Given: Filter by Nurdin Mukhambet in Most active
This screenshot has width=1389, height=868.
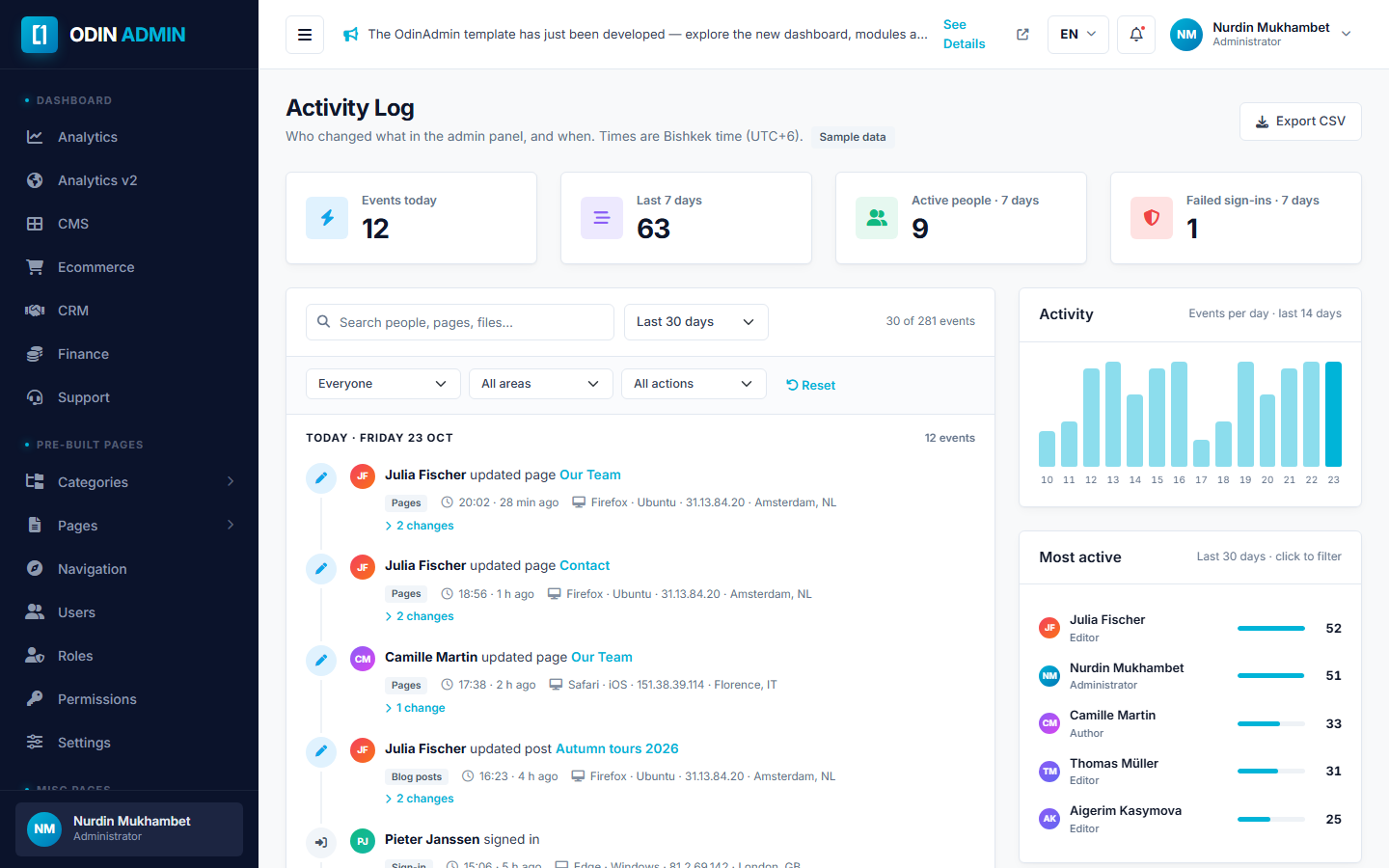Looking at the screenshot, I should [1190, 676].
